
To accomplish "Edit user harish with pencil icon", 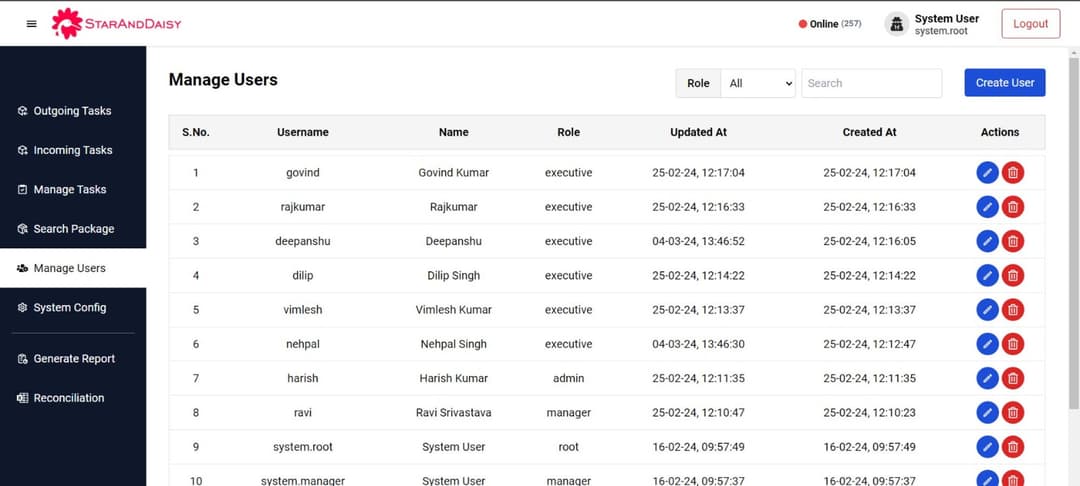I will coord(987,378).
